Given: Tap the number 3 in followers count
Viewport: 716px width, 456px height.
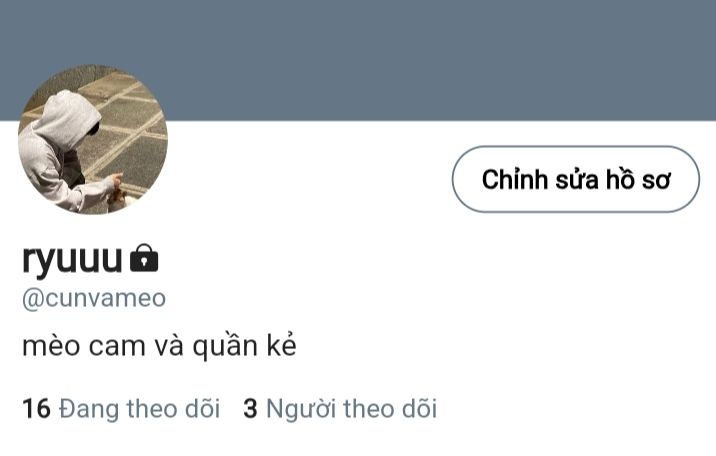Looking at the screenshot, I should (x=250, y=409).
